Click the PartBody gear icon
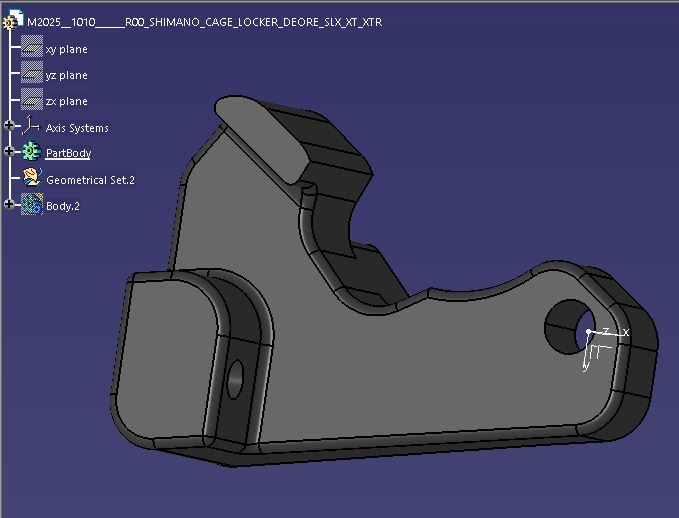679x518 pixels. pyautogui.click(x=32, y=151)
